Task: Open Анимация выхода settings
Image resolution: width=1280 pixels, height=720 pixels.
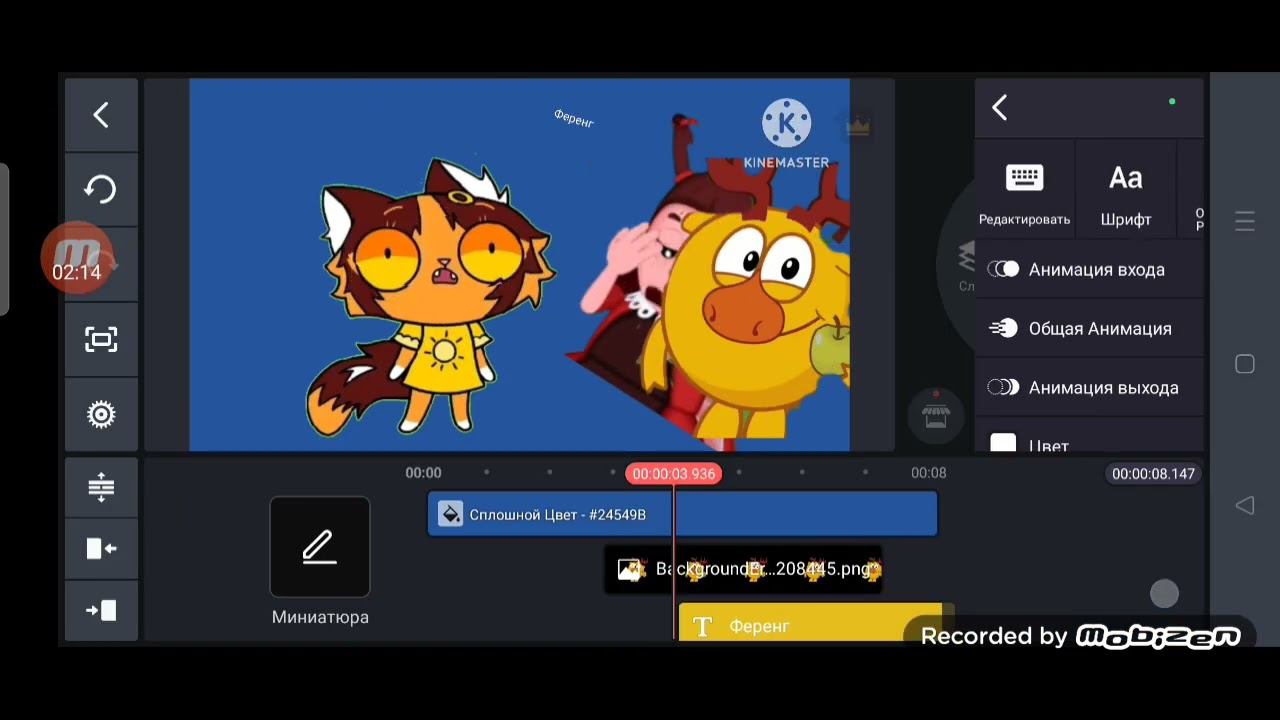Action: coord(1089,387)
